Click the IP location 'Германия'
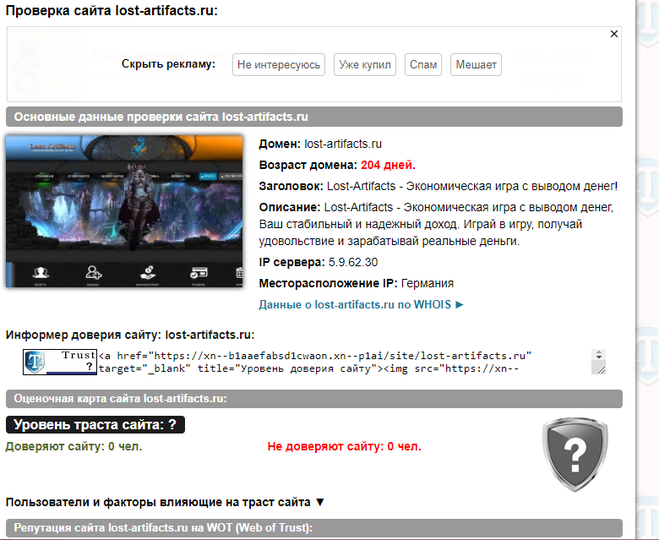The width and height of the screenshot is (659, 540). pyautogui.click(x=427, y=283)
